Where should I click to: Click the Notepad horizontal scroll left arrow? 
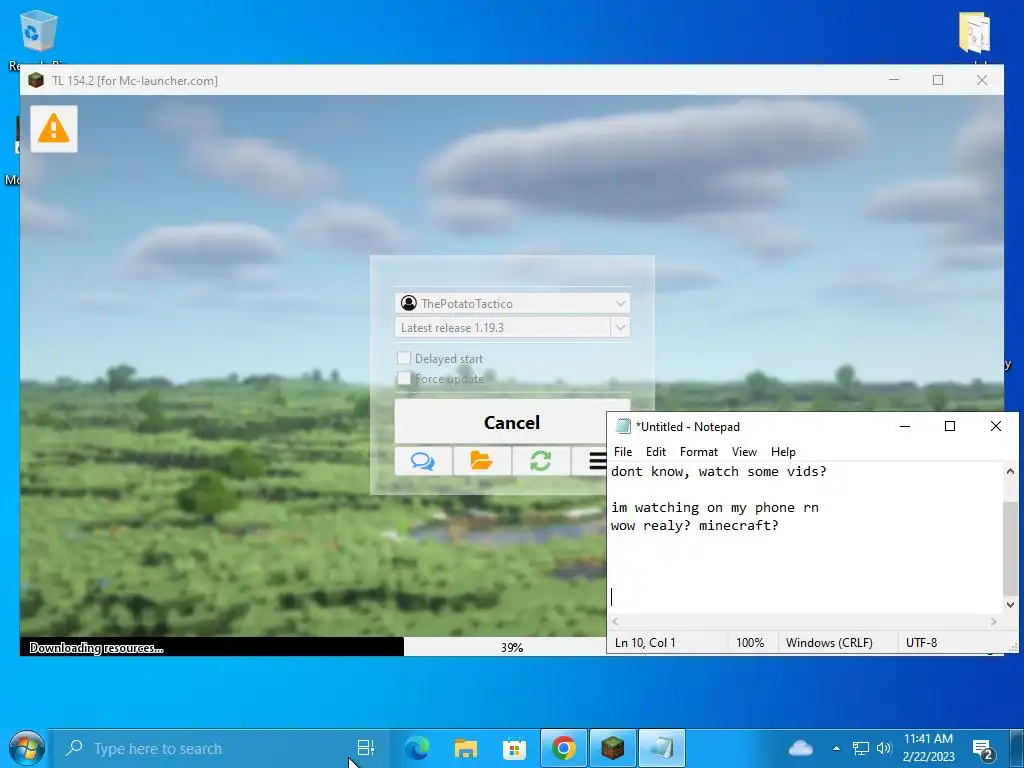615,622
